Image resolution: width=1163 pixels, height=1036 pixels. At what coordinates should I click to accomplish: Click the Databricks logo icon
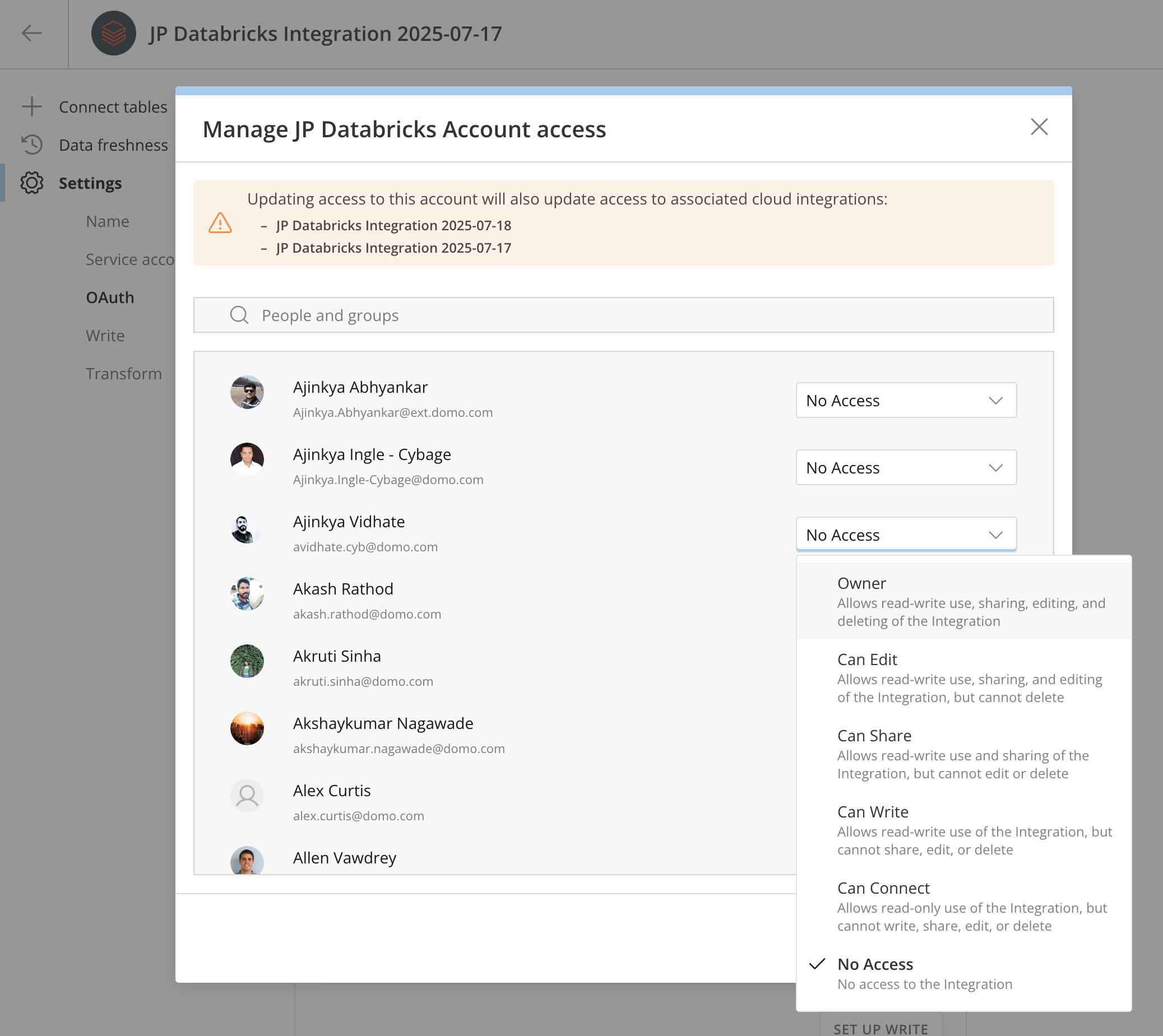114,33
